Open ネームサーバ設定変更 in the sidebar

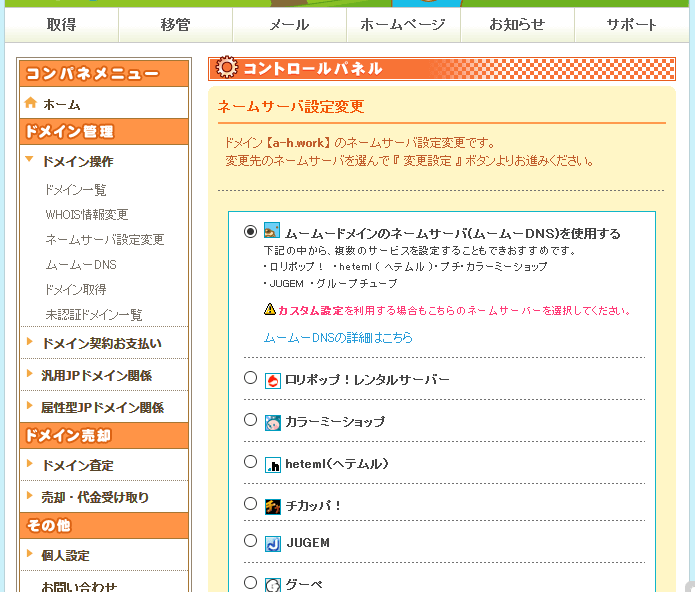point(105,240)
